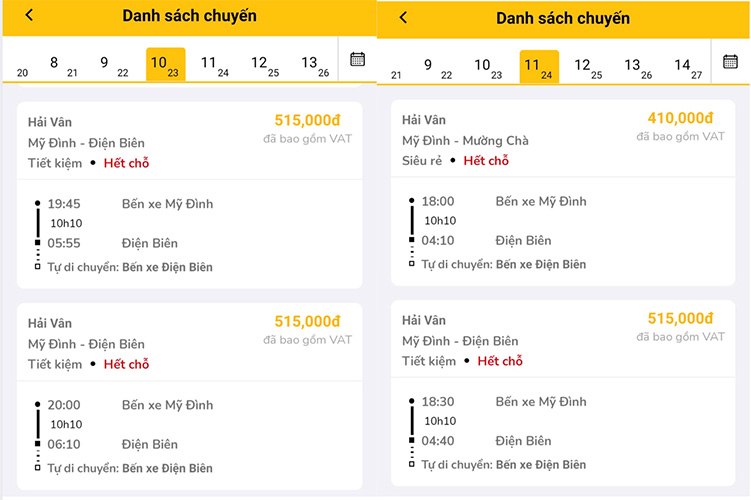Select the date 8 tab
The image size is (751, 500).
point(57,64)
